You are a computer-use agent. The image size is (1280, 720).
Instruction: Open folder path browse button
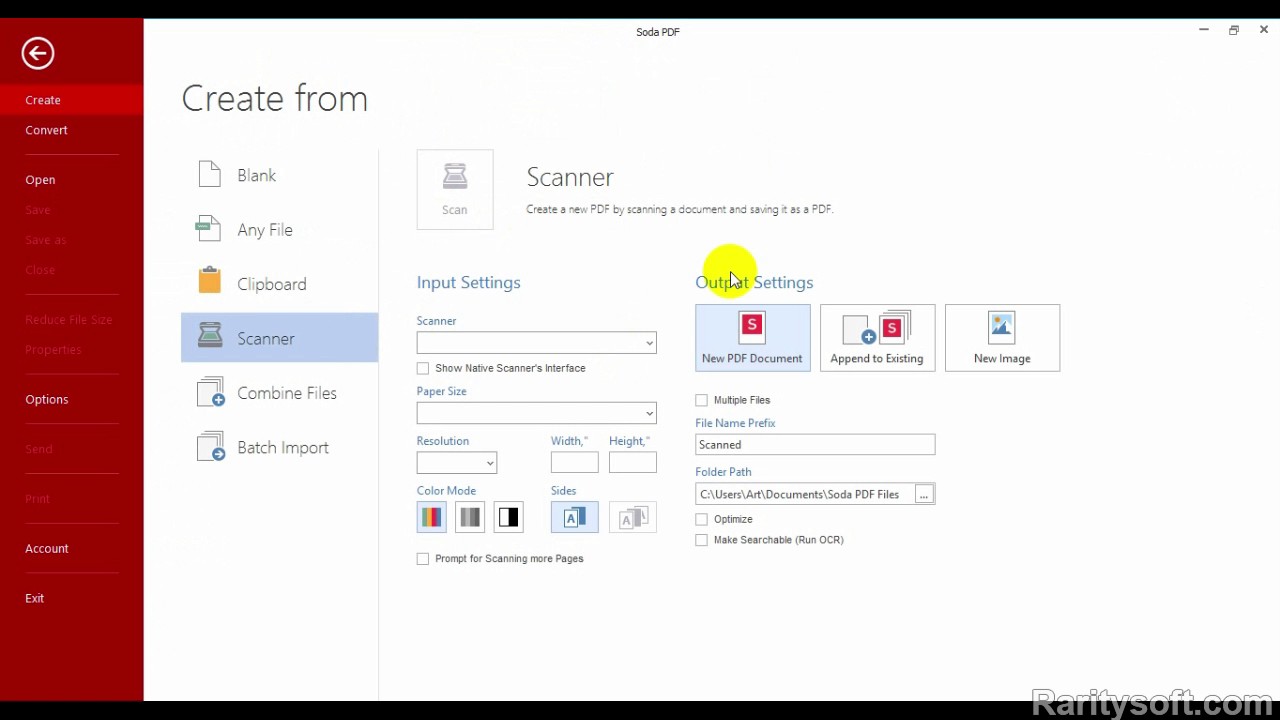click(x=924, y=494)
